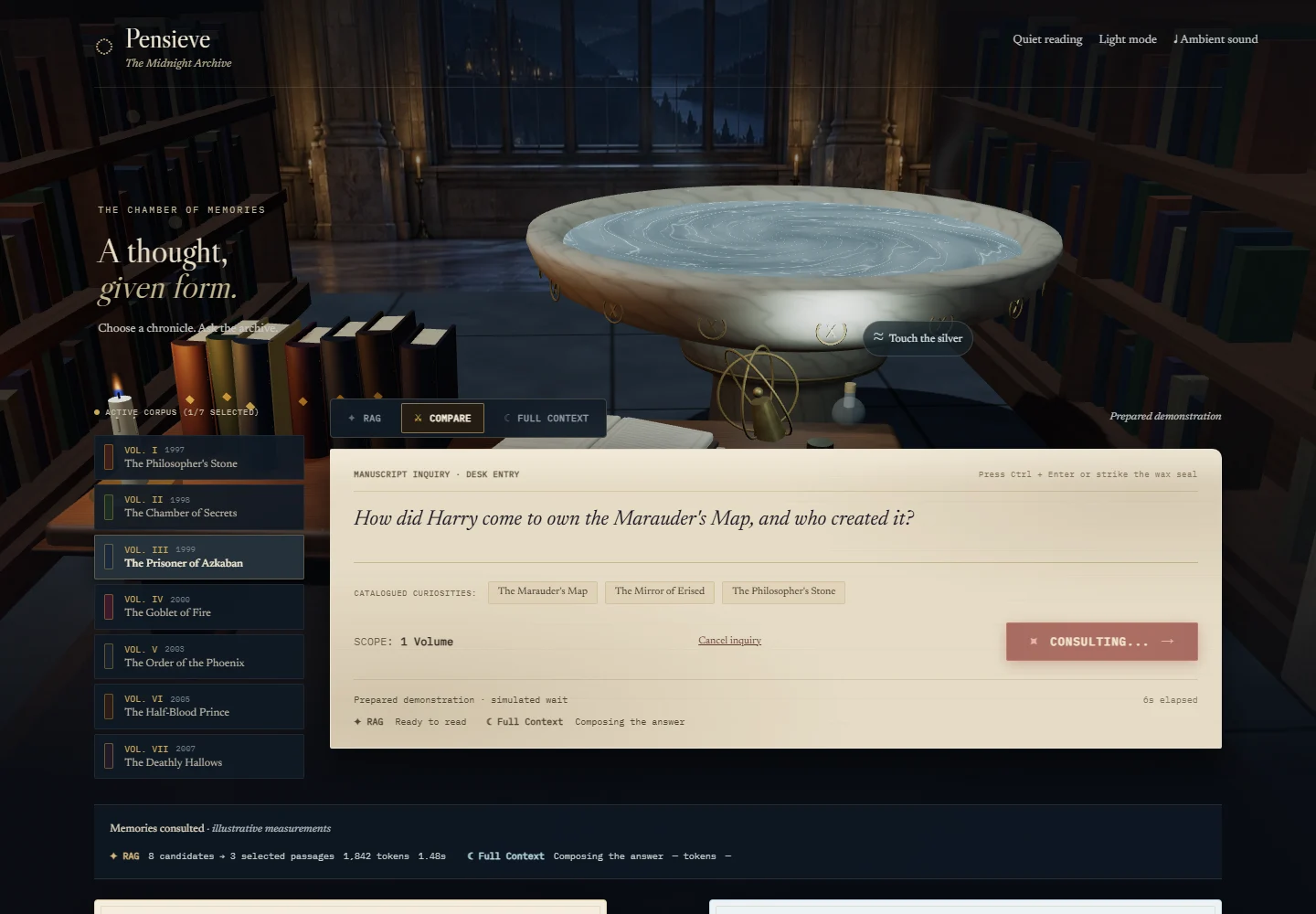The image size is (1316, 914).
Task: Select Vol. II The Chamber of Secrets
Action: tap(199, 506)
